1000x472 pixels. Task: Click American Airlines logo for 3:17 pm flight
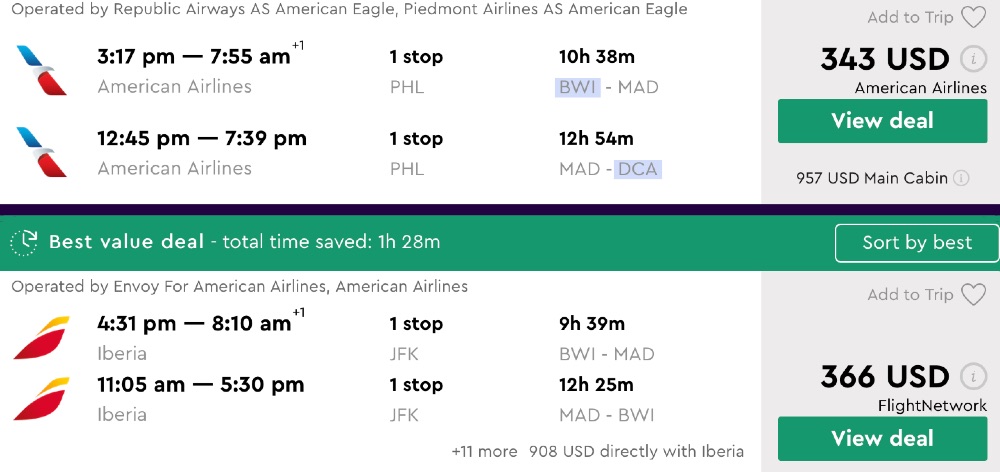[x=42, y=70]
